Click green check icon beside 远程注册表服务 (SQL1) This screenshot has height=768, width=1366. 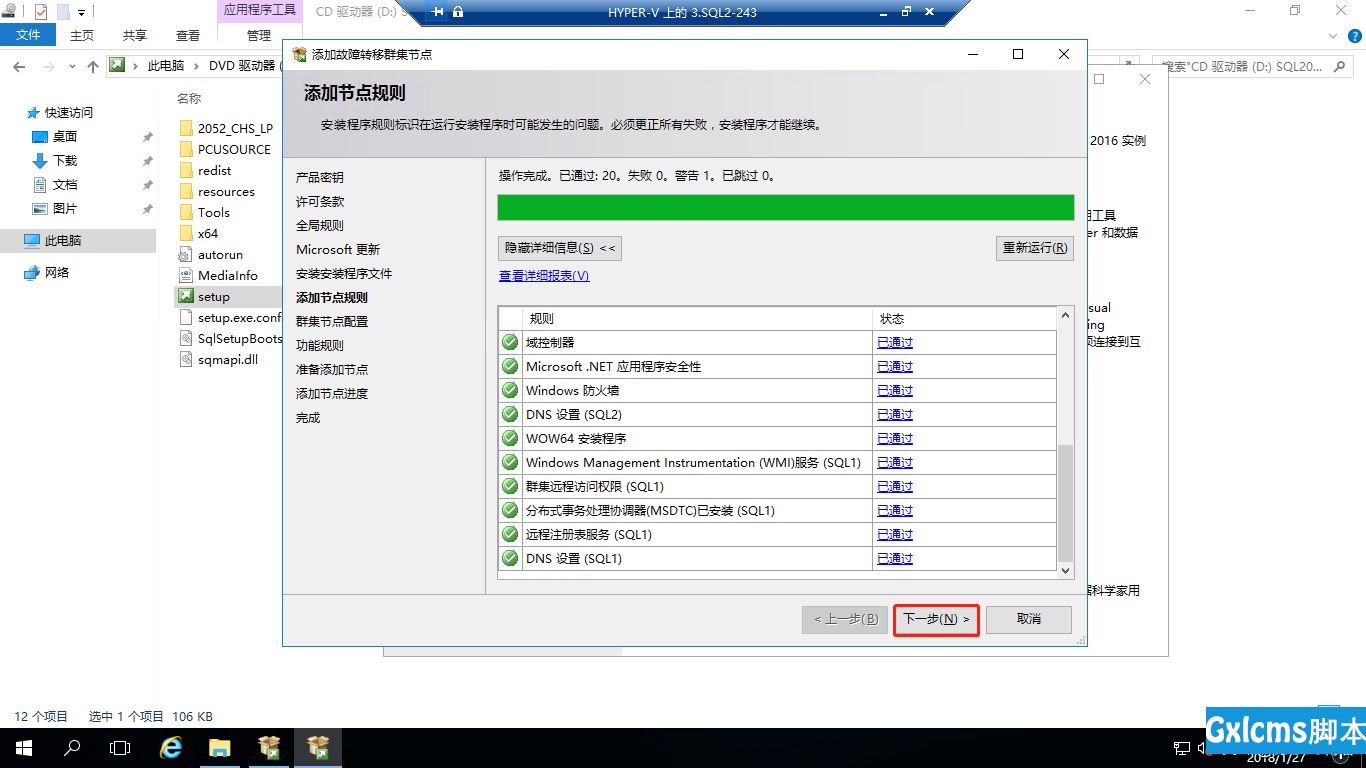(510, 534)
